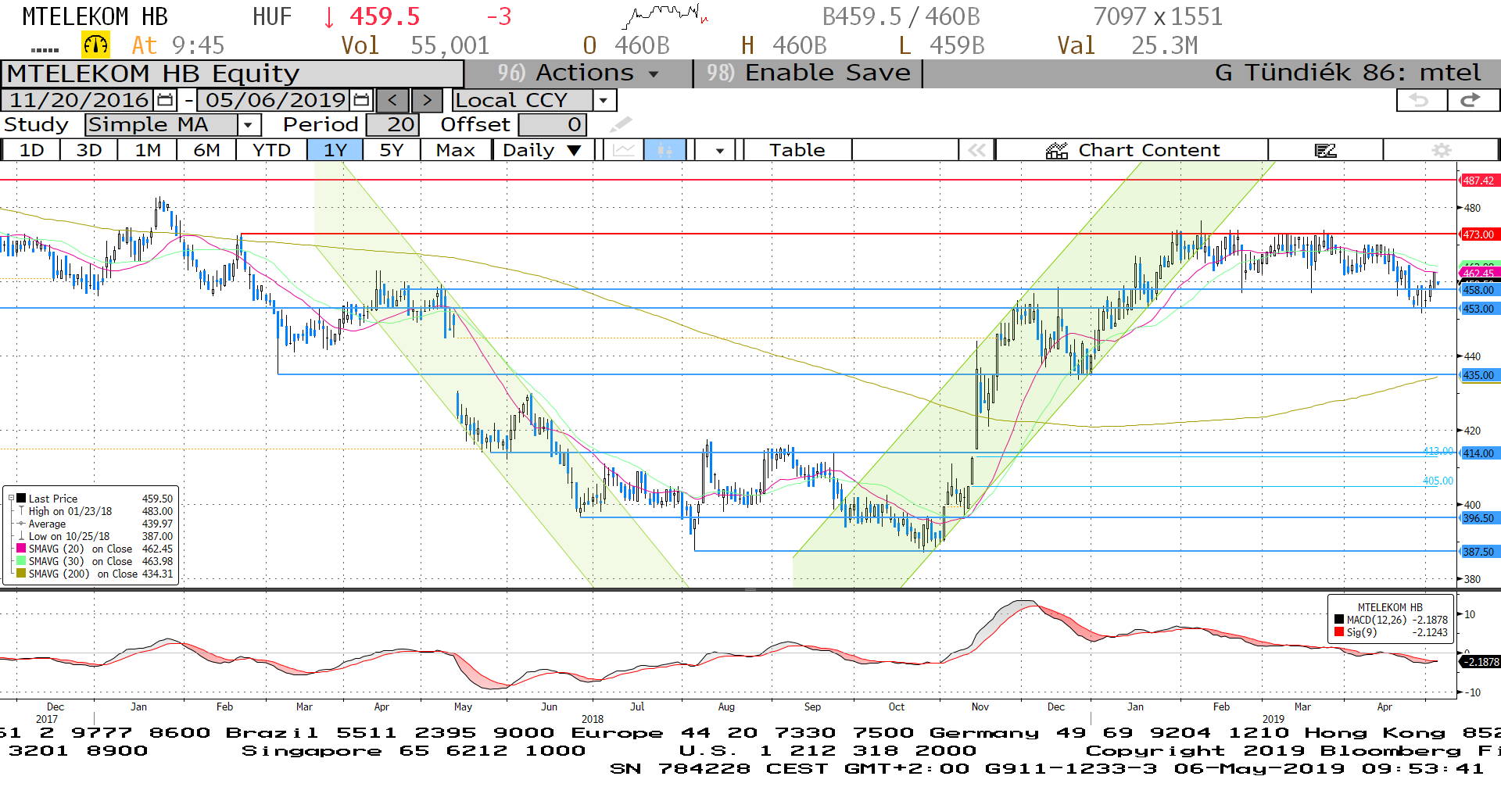Viewport: 1501px width, 812px height.
Task: Open the Simple MA study dropdown
Action: pos(248,124)
